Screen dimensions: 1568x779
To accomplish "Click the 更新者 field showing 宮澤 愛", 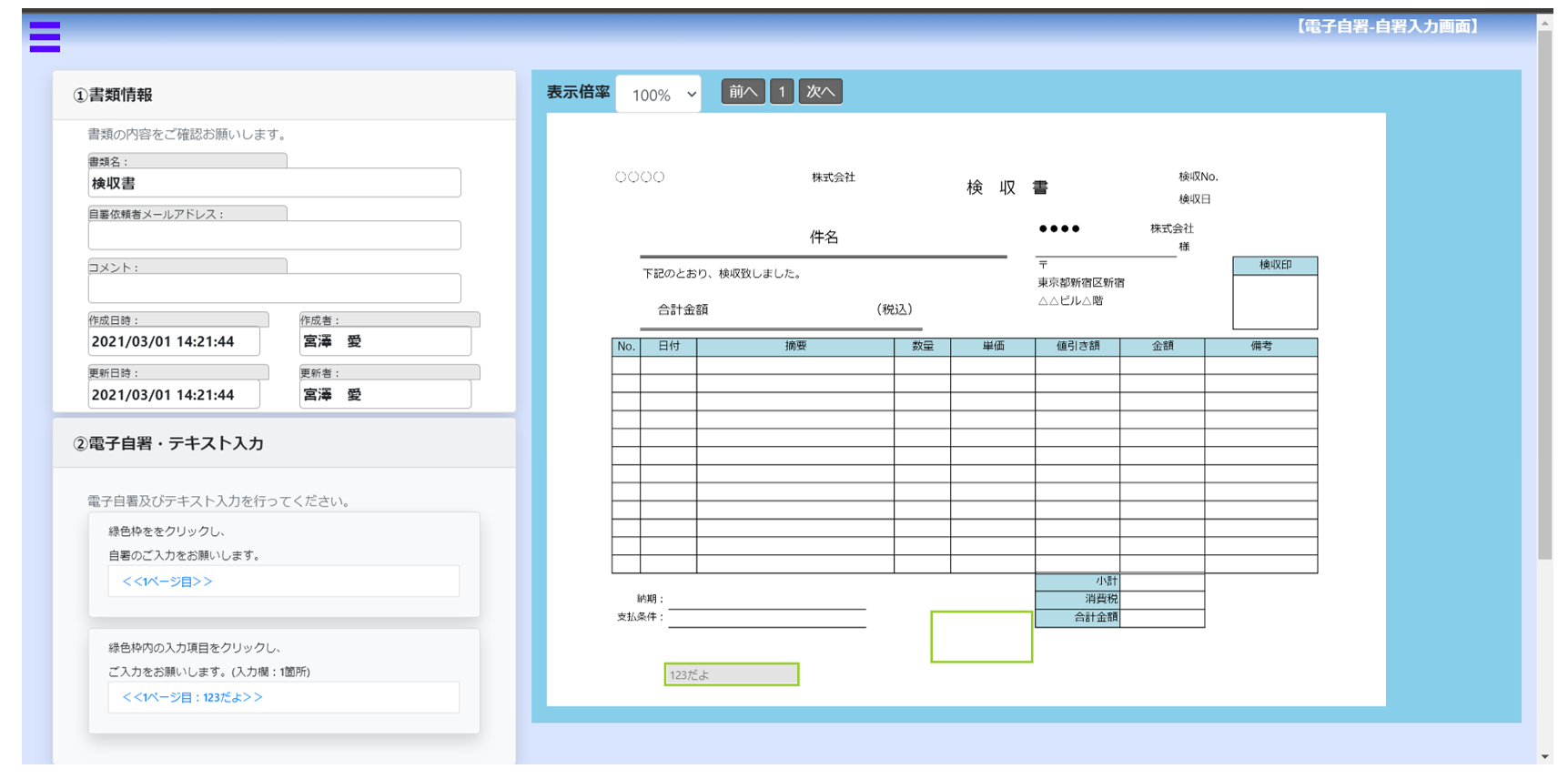I will [385, 394].
